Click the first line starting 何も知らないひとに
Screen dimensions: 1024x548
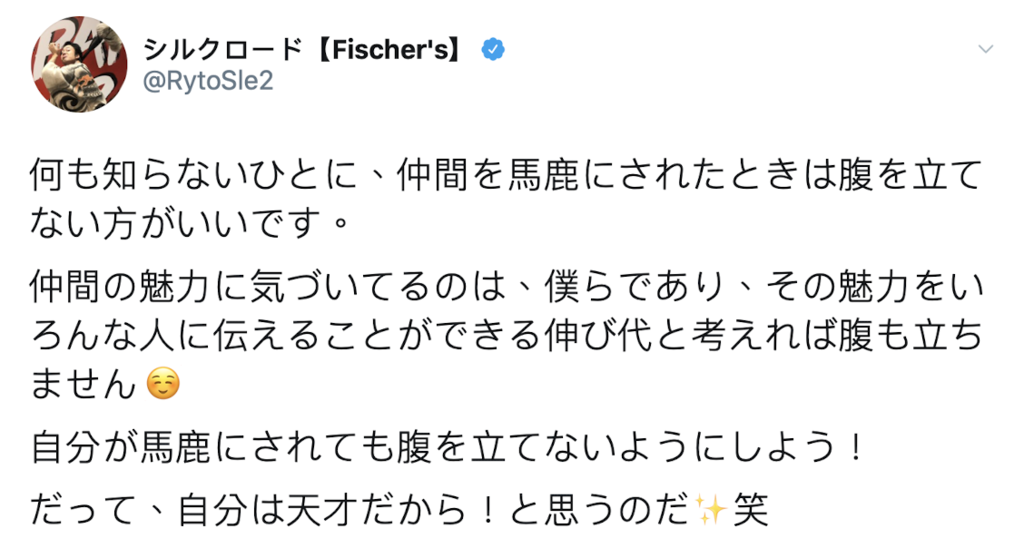point(505,174)
